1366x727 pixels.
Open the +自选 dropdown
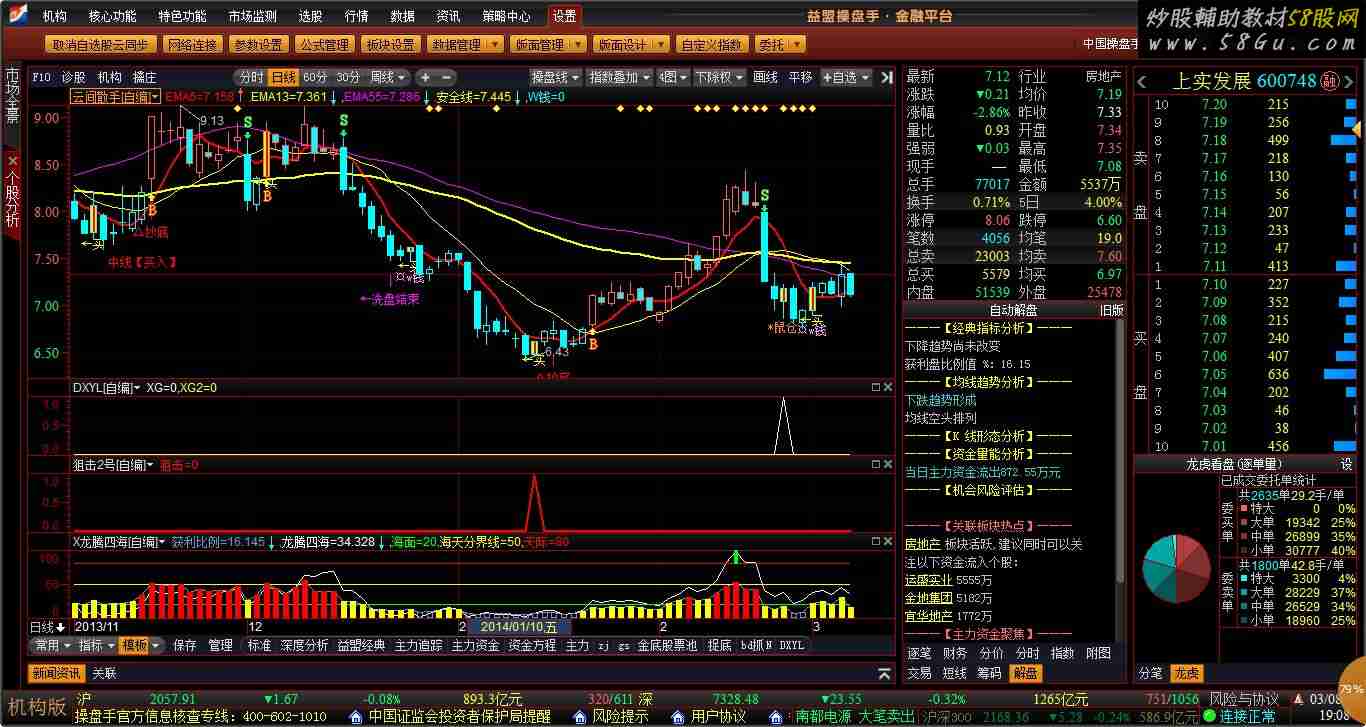pyautogui.click(x=846, y=77)
